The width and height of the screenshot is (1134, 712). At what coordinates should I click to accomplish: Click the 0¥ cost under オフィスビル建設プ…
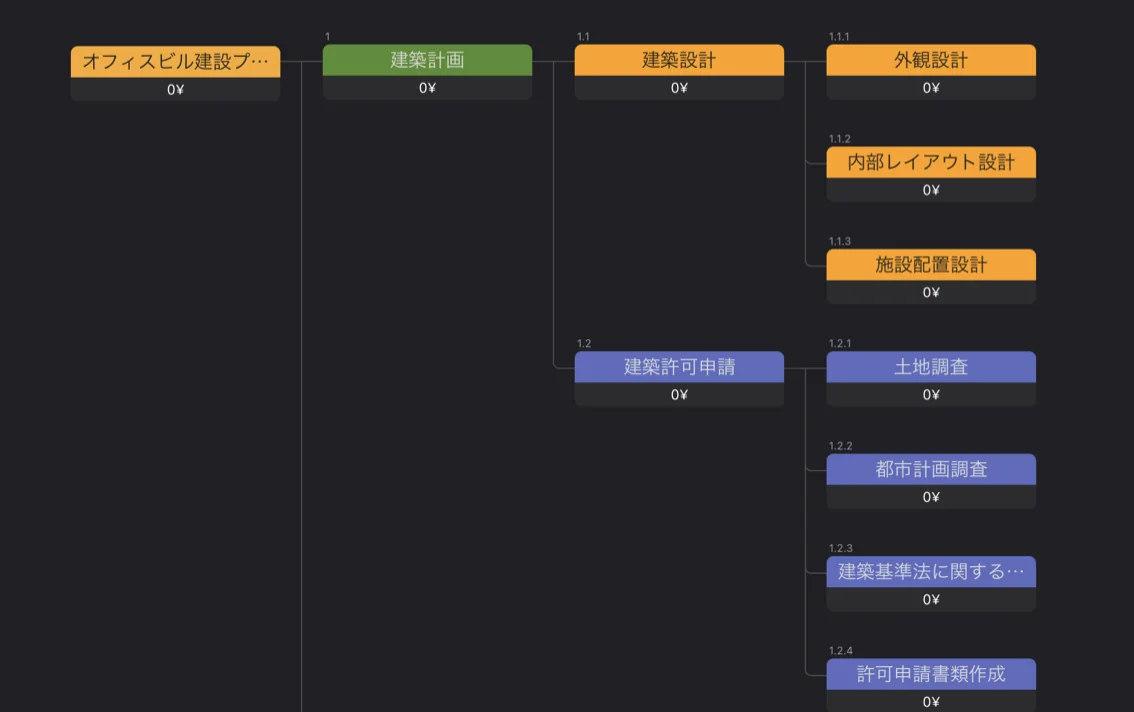[175, 90]
